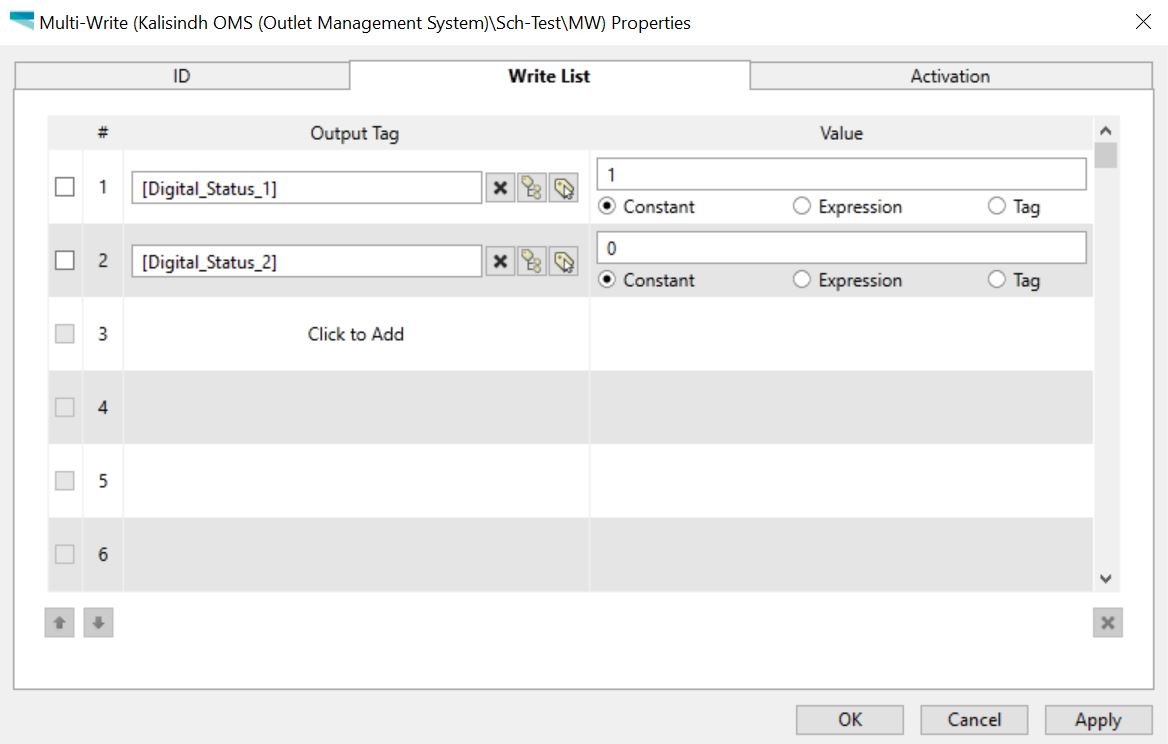Select Tag radio for Digital_Status_2
The height and width of the screenshot is (744, 1168).
click(997, 281)
